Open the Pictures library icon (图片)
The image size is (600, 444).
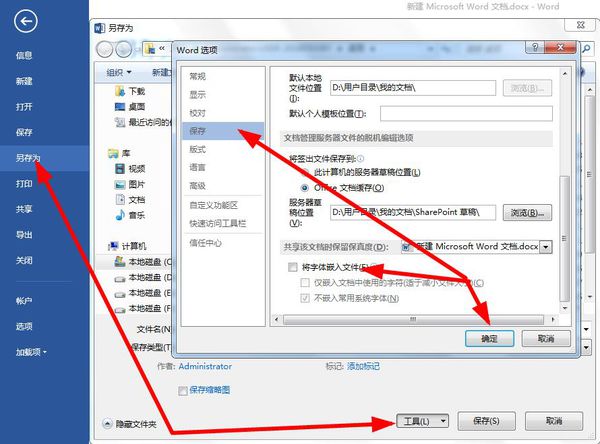point(120,184)
